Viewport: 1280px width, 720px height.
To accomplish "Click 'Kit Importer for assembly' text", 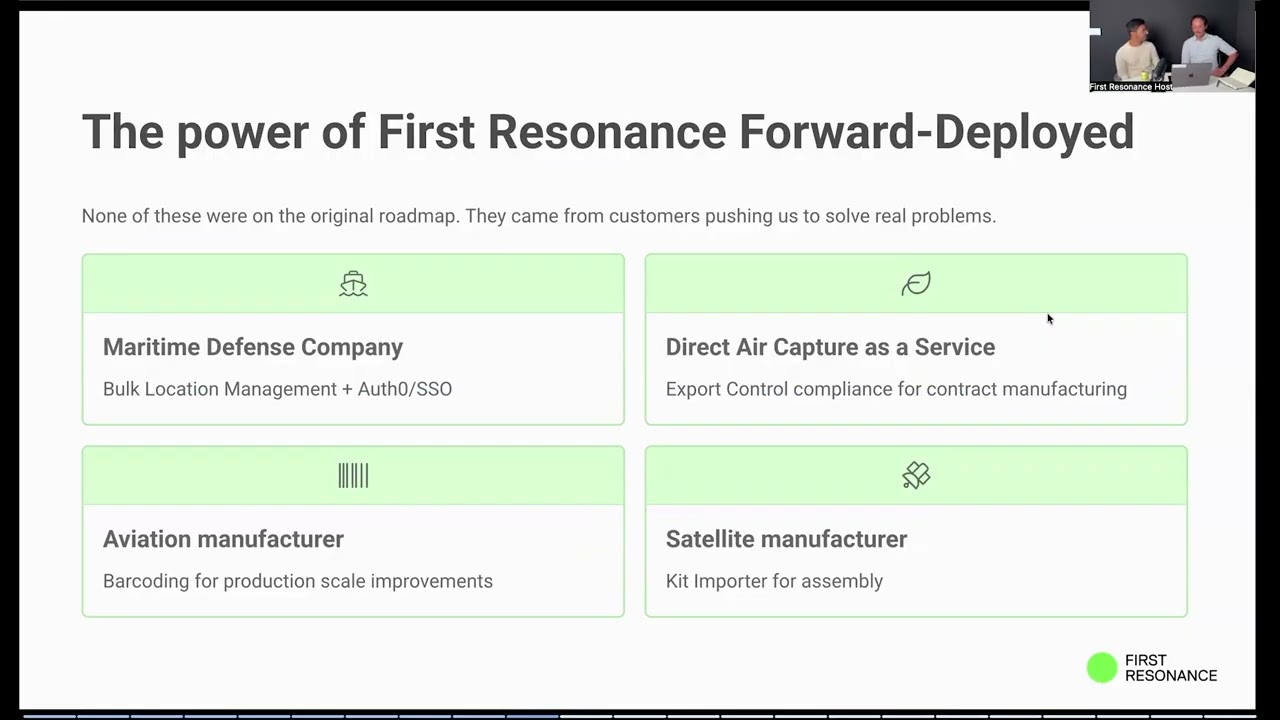I will click(x=774, y=581).
